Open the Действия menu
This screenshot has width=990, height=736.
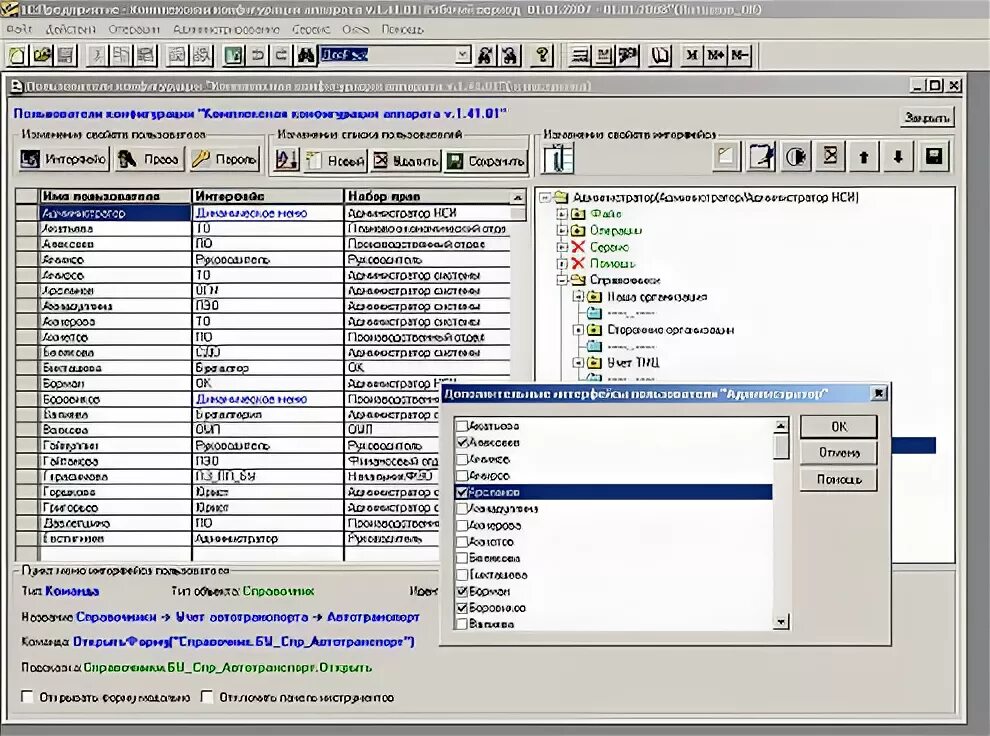click(x=71, y=30)
